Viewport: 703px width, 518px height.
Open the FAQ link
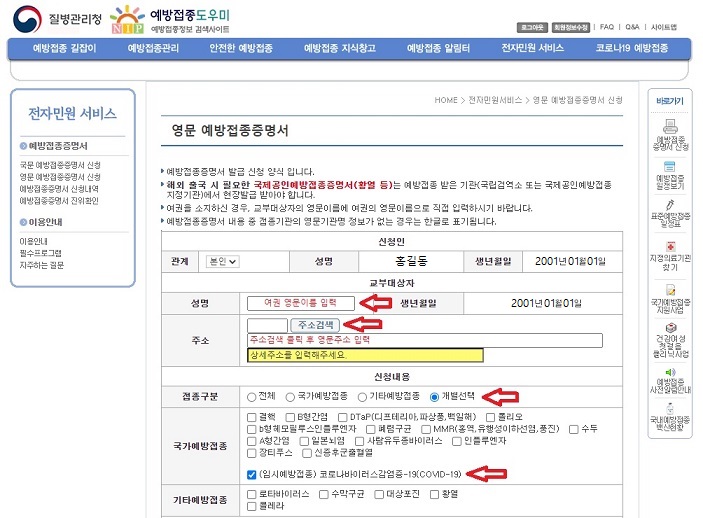(607, 27)
